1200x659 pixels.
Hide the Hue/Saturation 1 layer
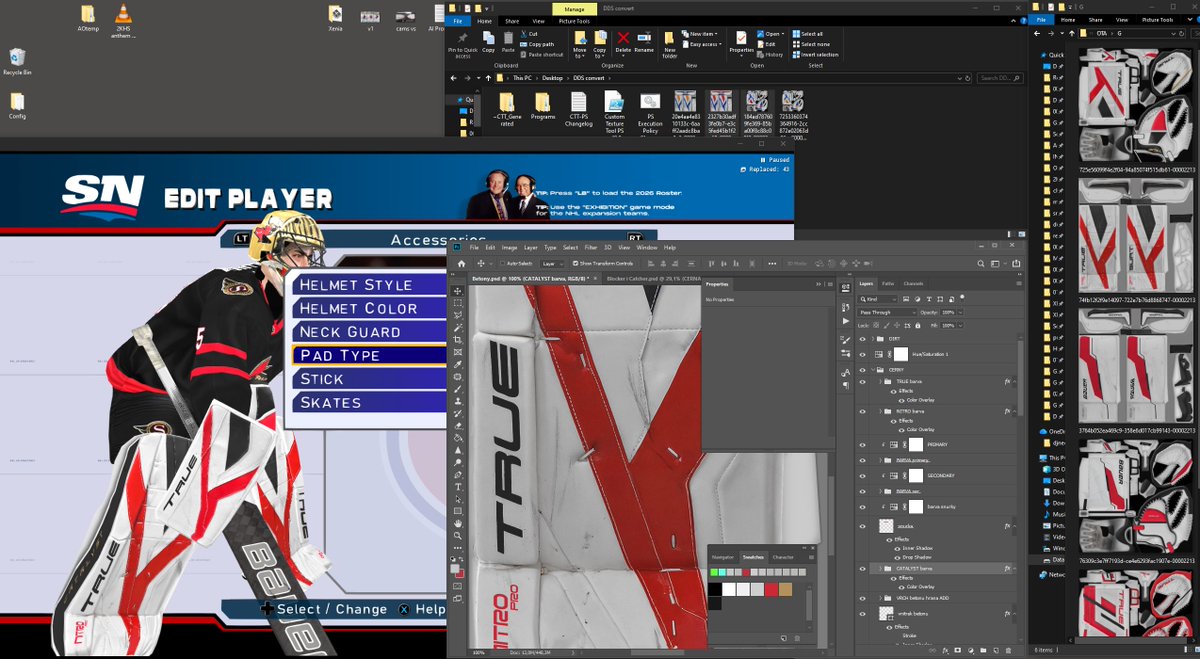(x=863, y=354)
